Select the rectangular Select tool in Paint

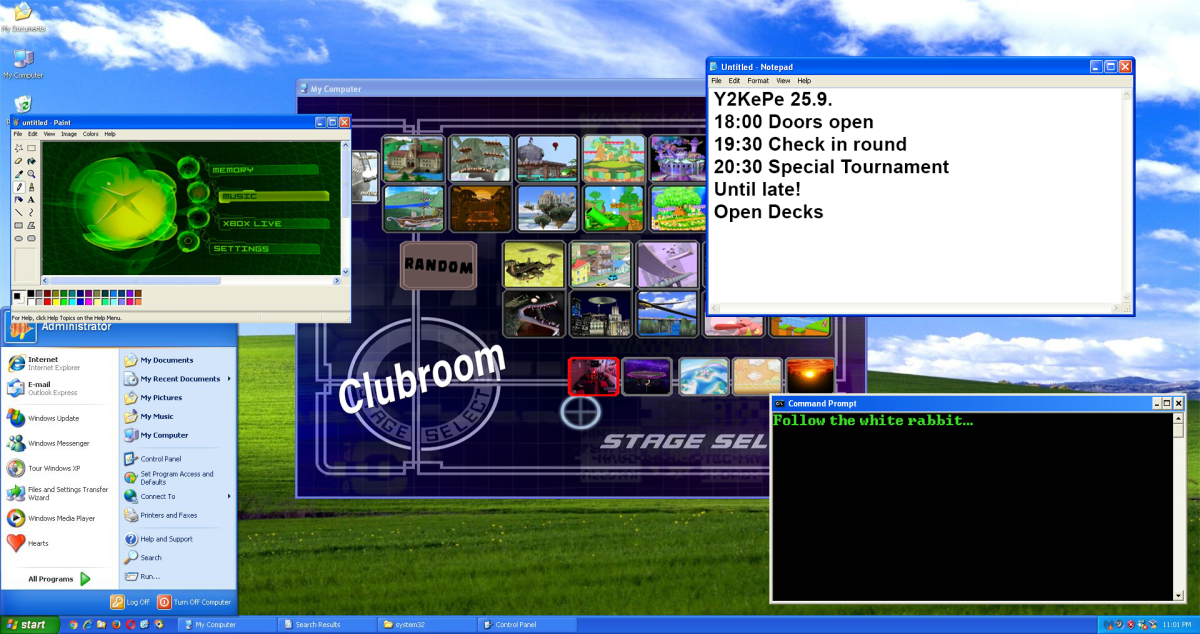point(32,148)
